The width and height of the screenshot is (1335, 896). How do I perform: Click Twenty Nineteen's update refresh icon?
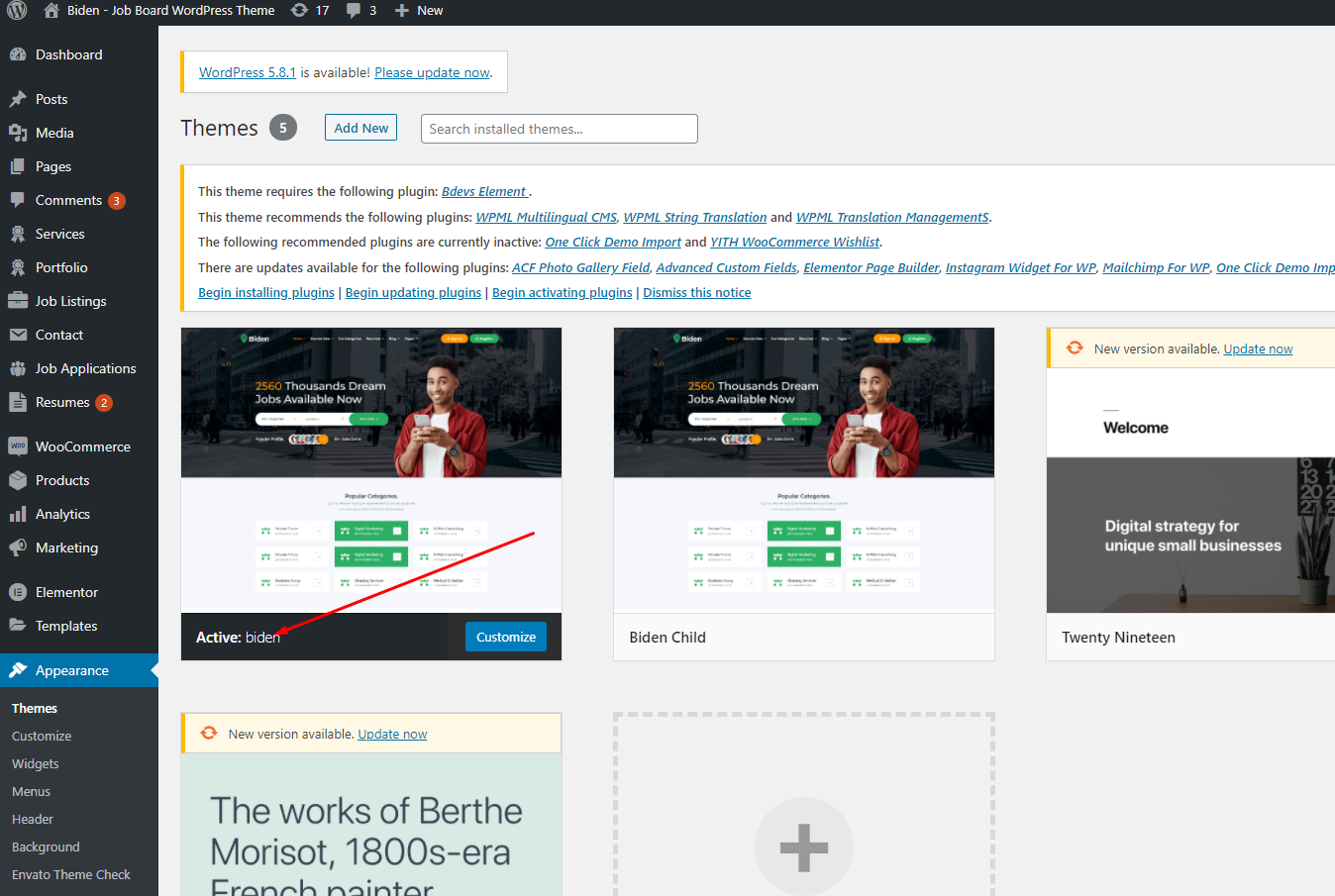tap(1075, 348)
